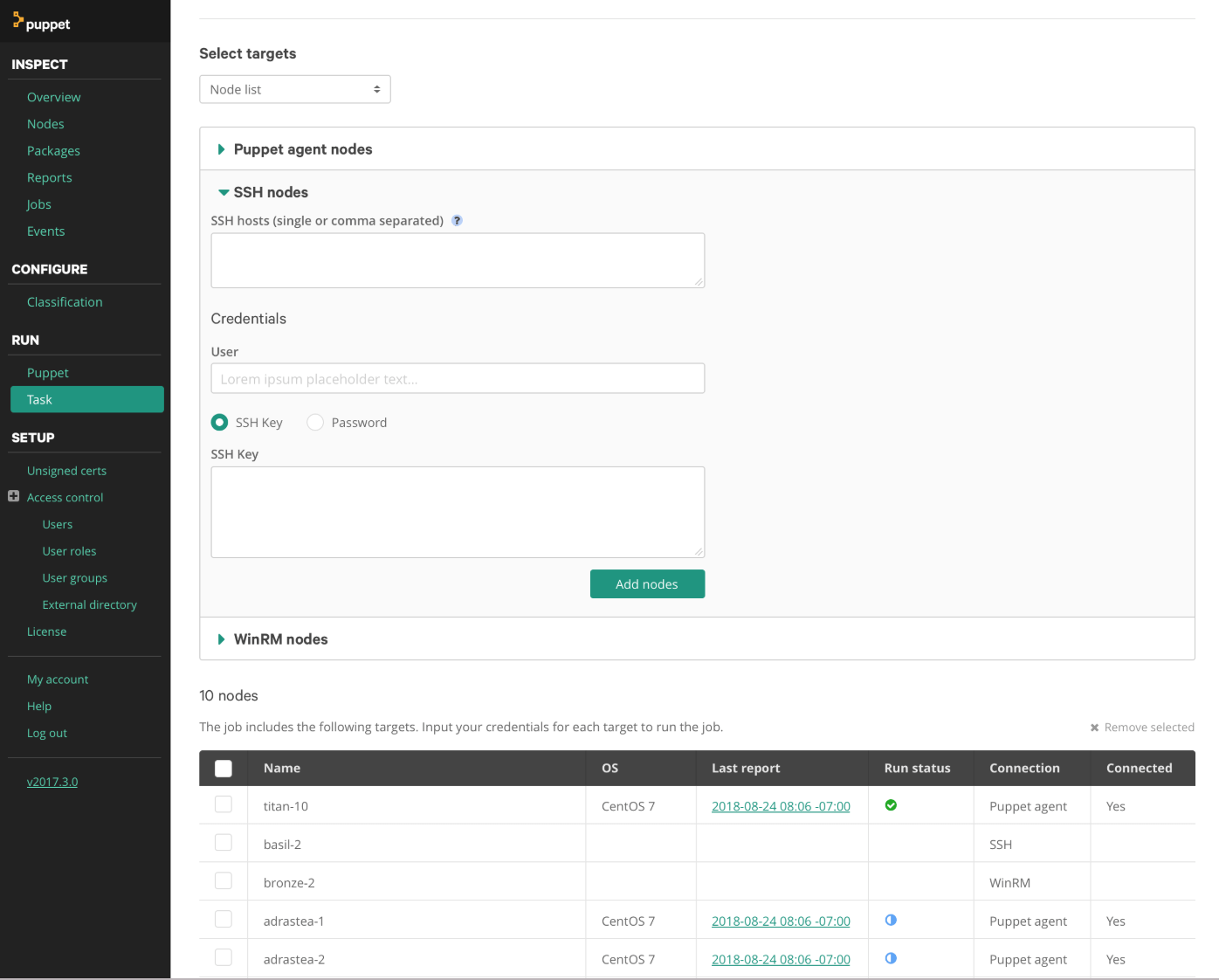Viewport: 1219px width, 980px height.
Task: Open the Node list dropdown
Action: (294, 89)
